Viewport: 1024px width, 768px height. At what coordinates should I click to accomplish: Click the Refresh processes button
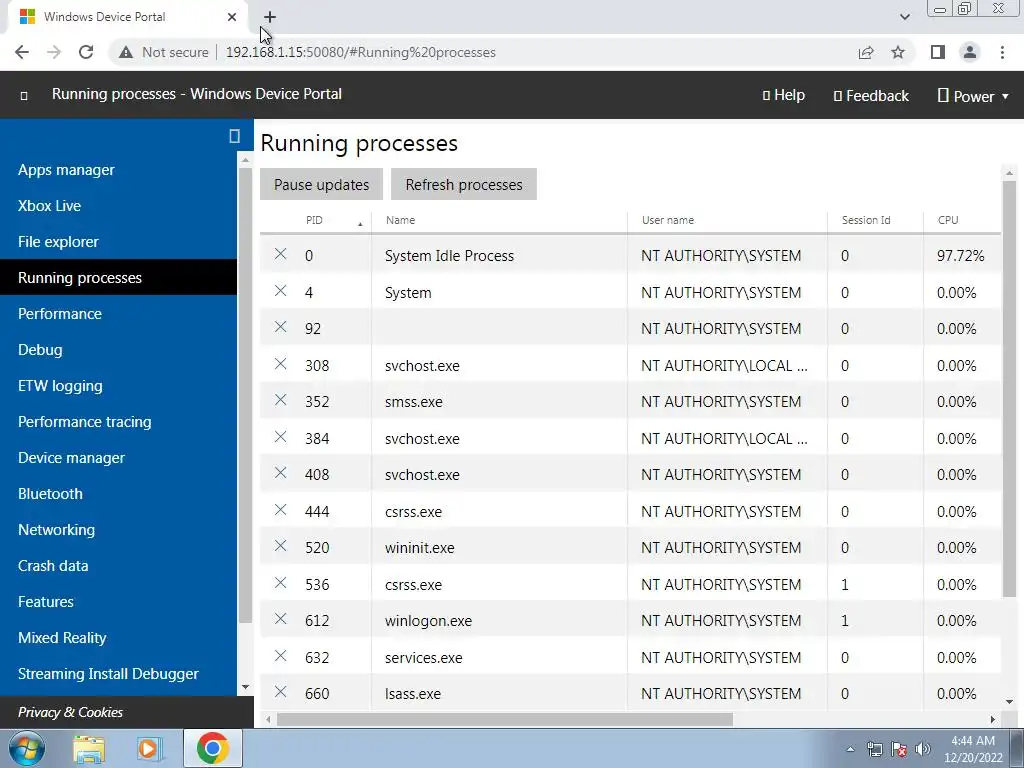click(x=464, y=184)
